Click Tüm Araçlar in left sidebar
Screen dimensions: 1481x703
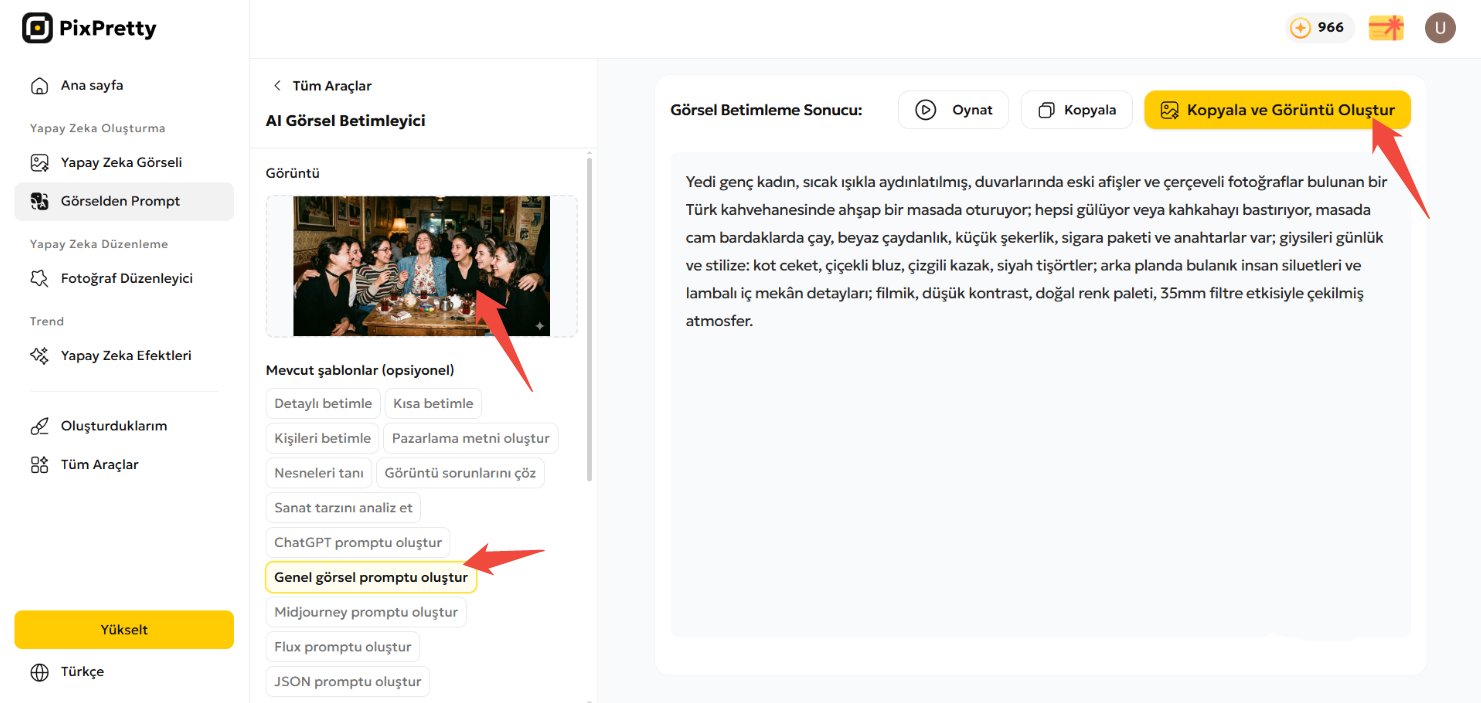click(x=99, y=464)
